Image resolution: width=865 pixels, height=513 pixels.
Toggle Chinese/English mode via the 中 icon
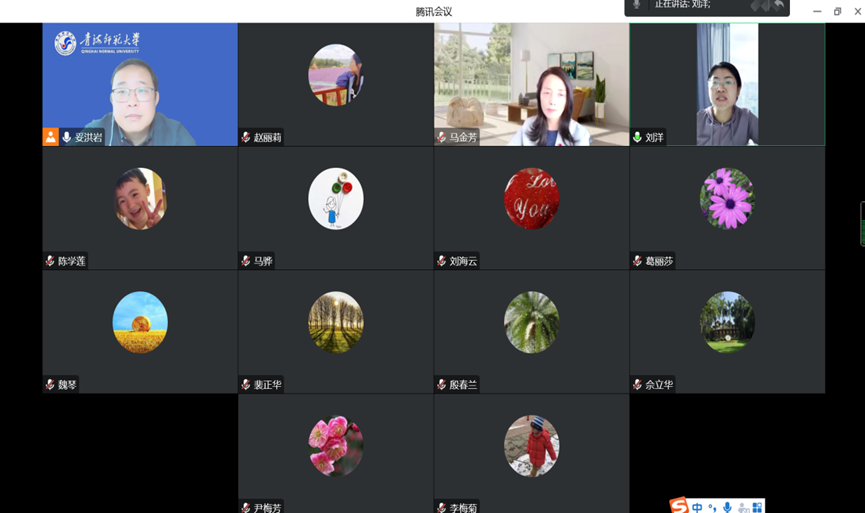click(697, 507)
